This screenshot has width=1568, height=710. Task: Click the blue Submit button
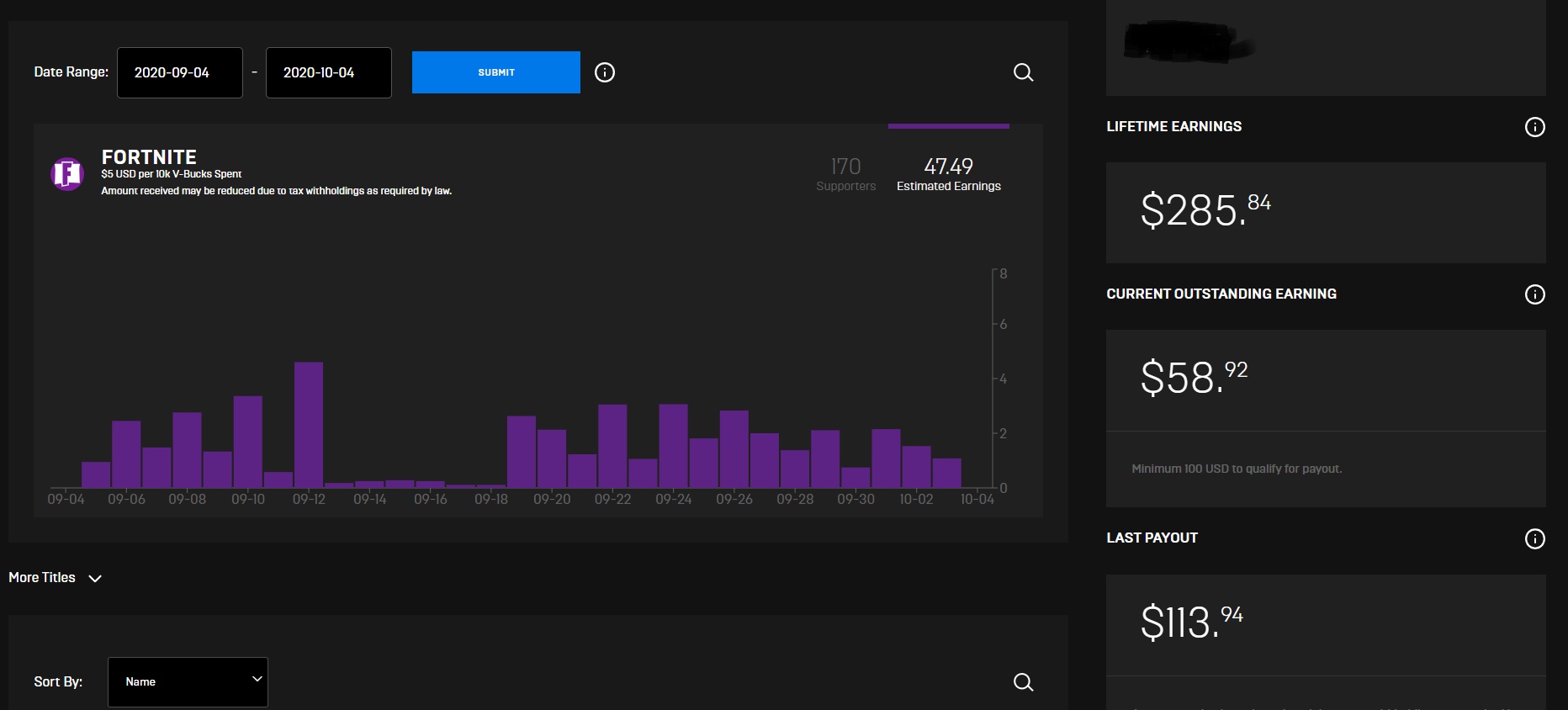pyautogui.click(x=496, y=72)
